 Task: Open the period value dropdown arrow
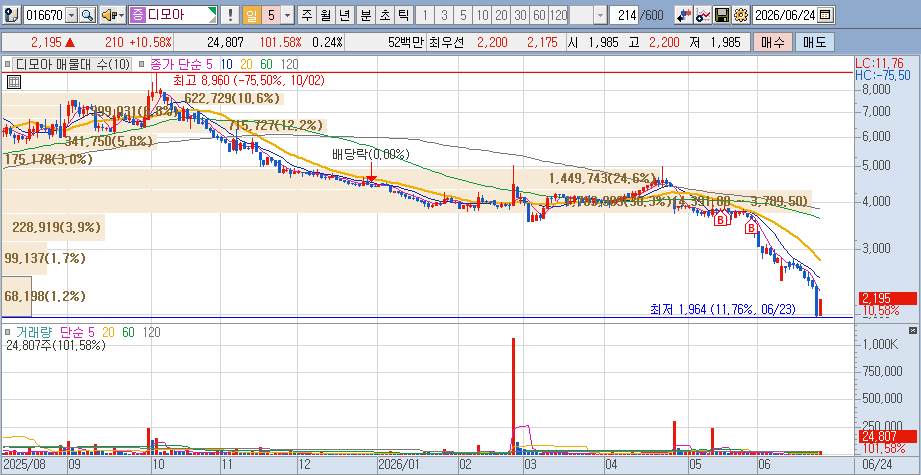click(x=287, y=15)
